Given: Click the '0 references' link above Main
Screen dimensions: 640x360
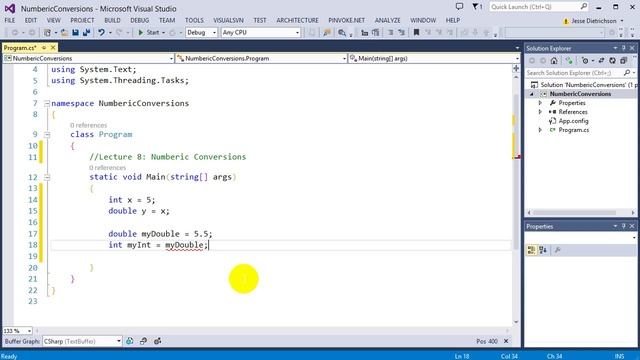Looking at the screenshot, I should pos(108,168).
